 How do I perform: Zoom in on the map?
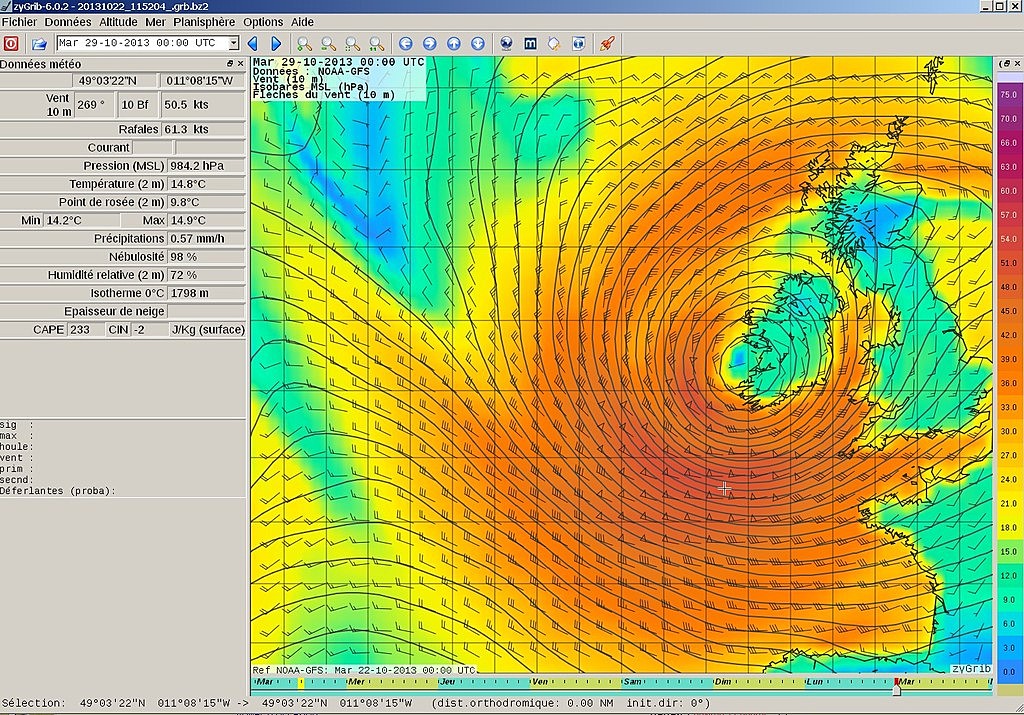tap(304, 44)
